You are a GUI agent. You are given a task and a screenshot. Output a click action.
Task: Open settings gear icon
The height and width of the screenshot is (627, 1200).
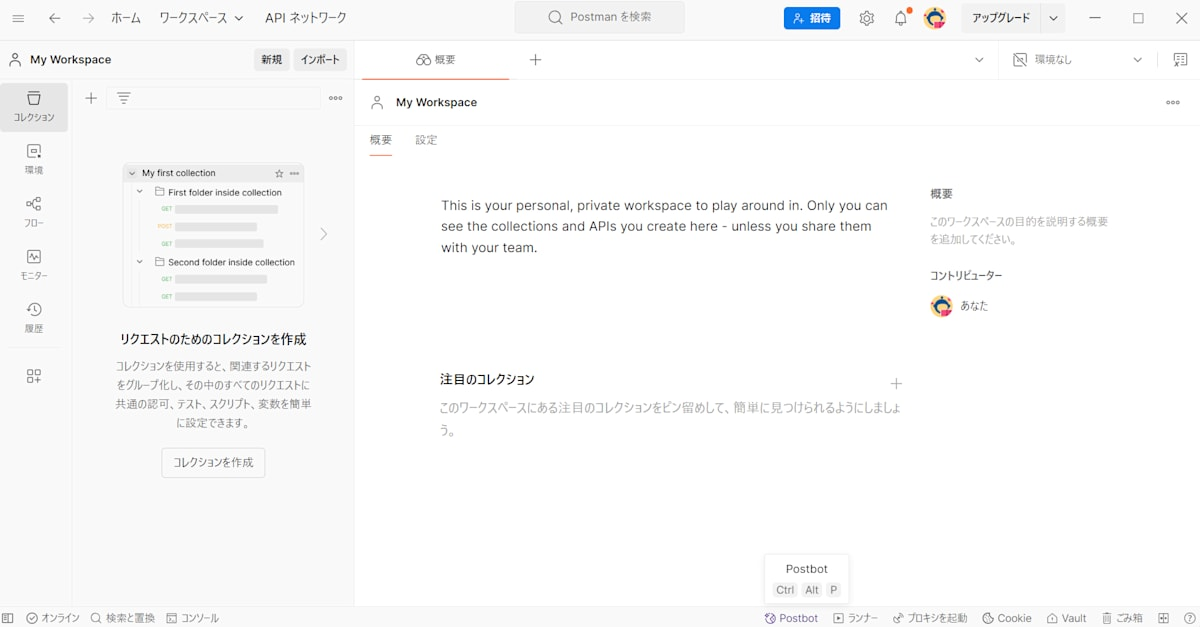(867, 18)
